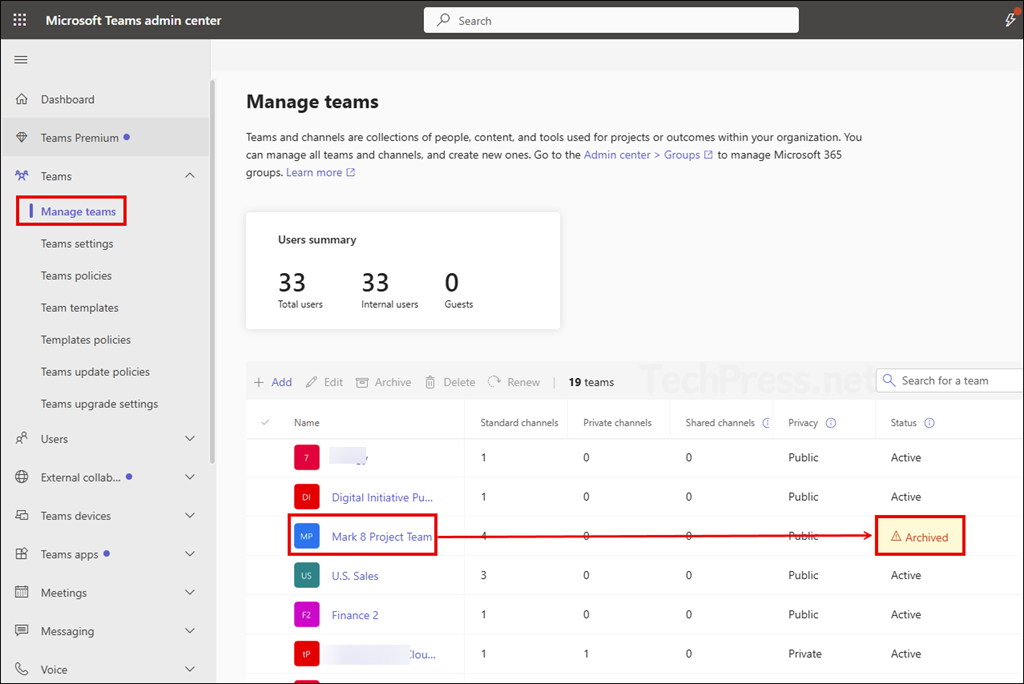Select the Dashboard home icon
Screen dimensions: 1024x684
22,99
